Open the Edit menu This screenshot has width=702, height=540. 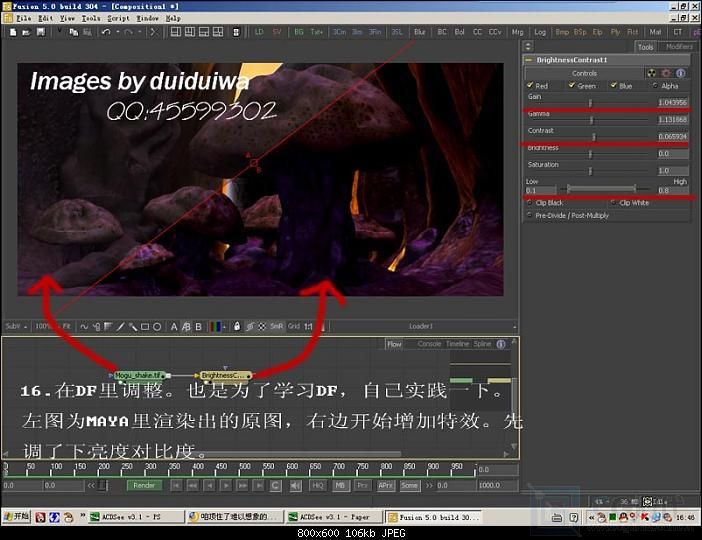[45, 18]
